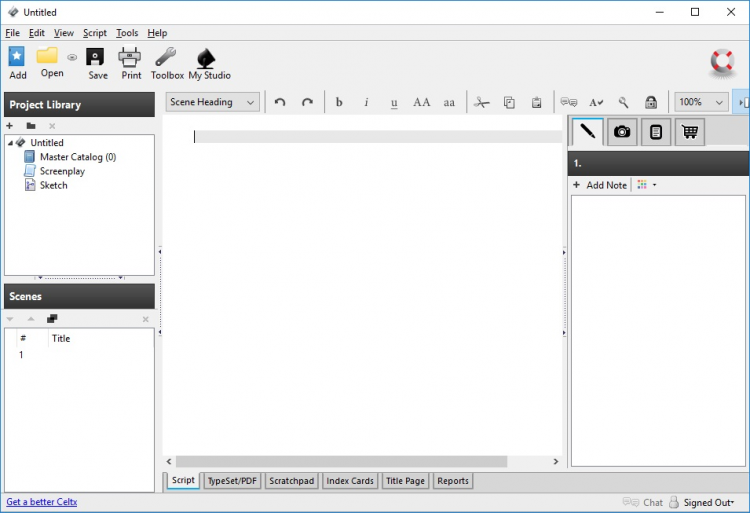Click the scissors cut icon
Viewport: 750px width, 513px height.
[481, 102]
